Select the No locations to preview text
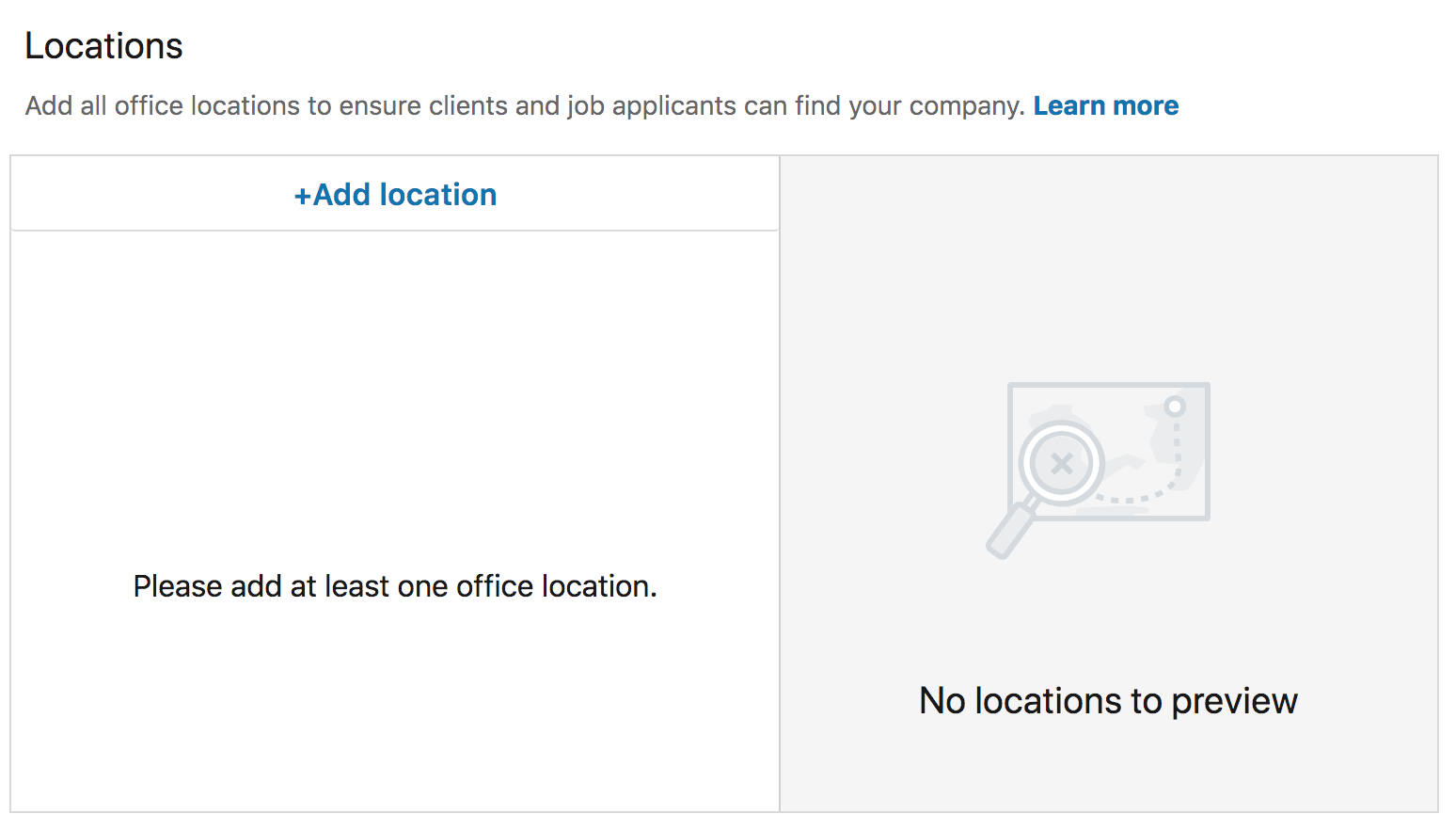The width and height of the screenshot is (1456, 830). pyautogui.click(x=1108, y=700)
